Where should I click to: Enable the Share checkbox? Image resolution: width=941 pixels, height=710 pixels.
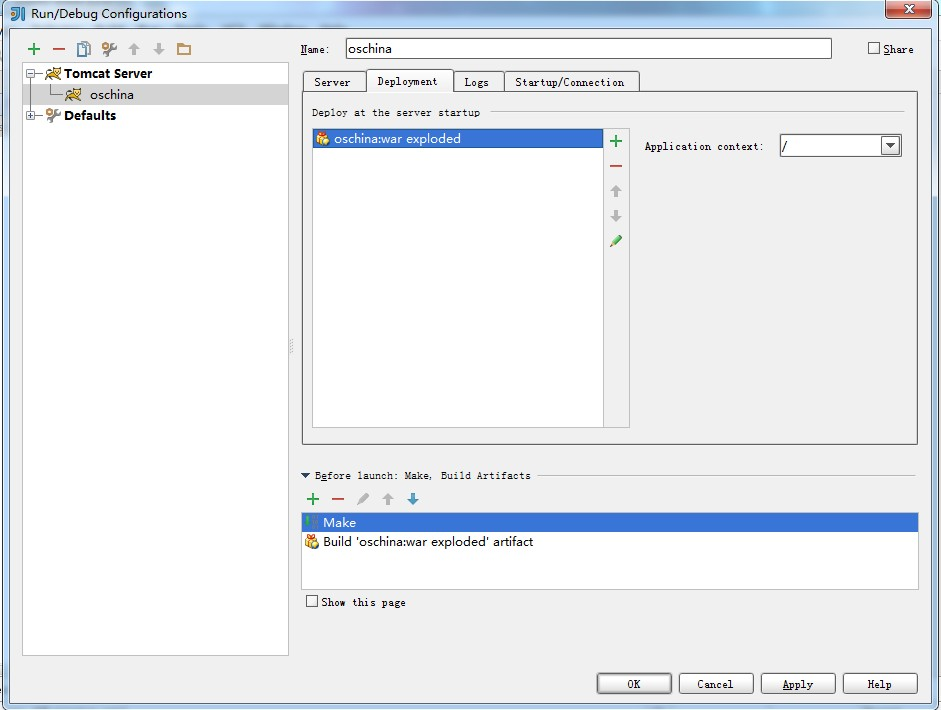click(x=873, y=48)
